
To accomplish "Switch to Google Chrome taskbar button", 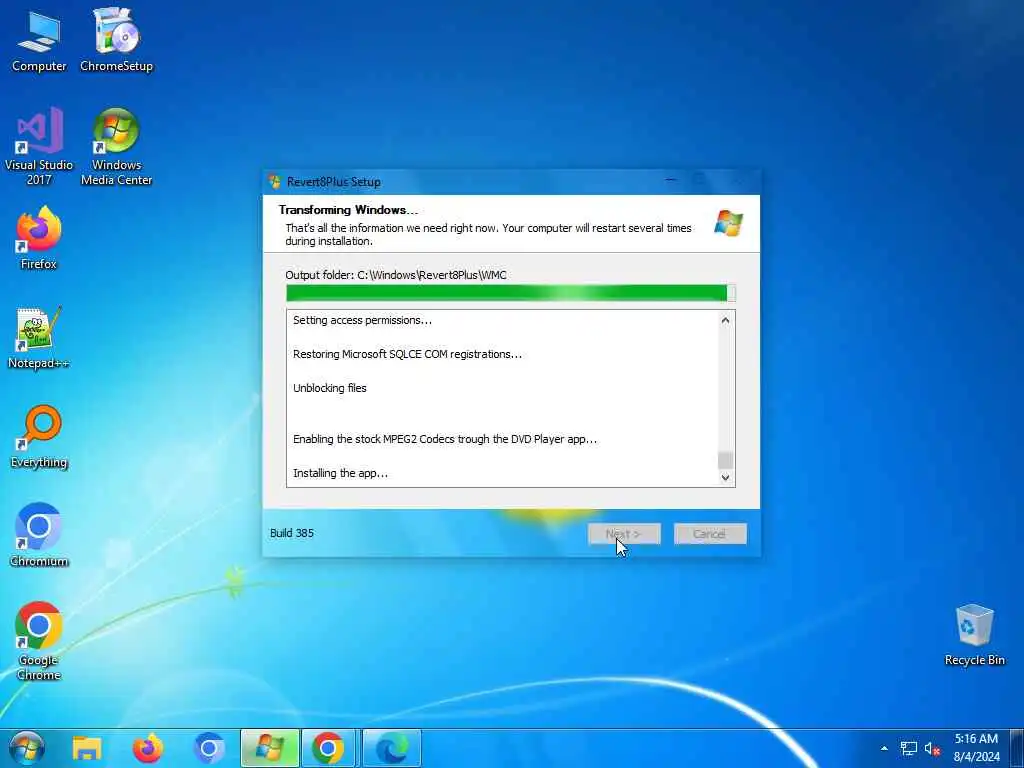I will coord(328,748).
